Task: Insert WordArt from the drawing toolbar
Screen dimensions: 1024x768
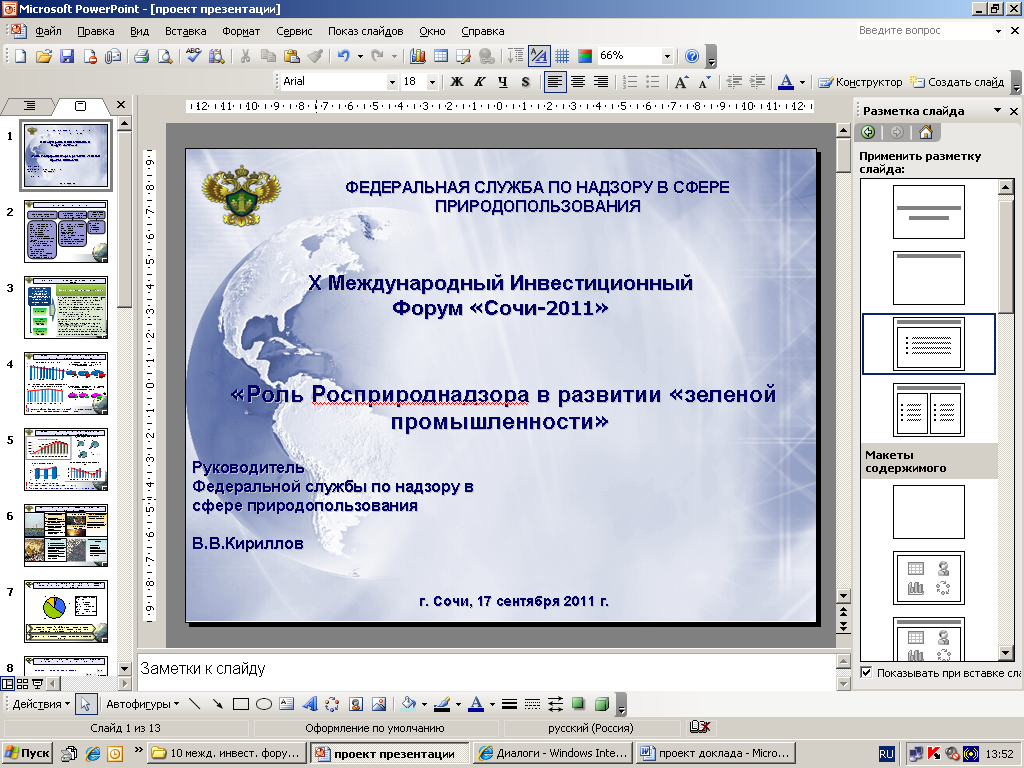Action: tap(309, 704)
